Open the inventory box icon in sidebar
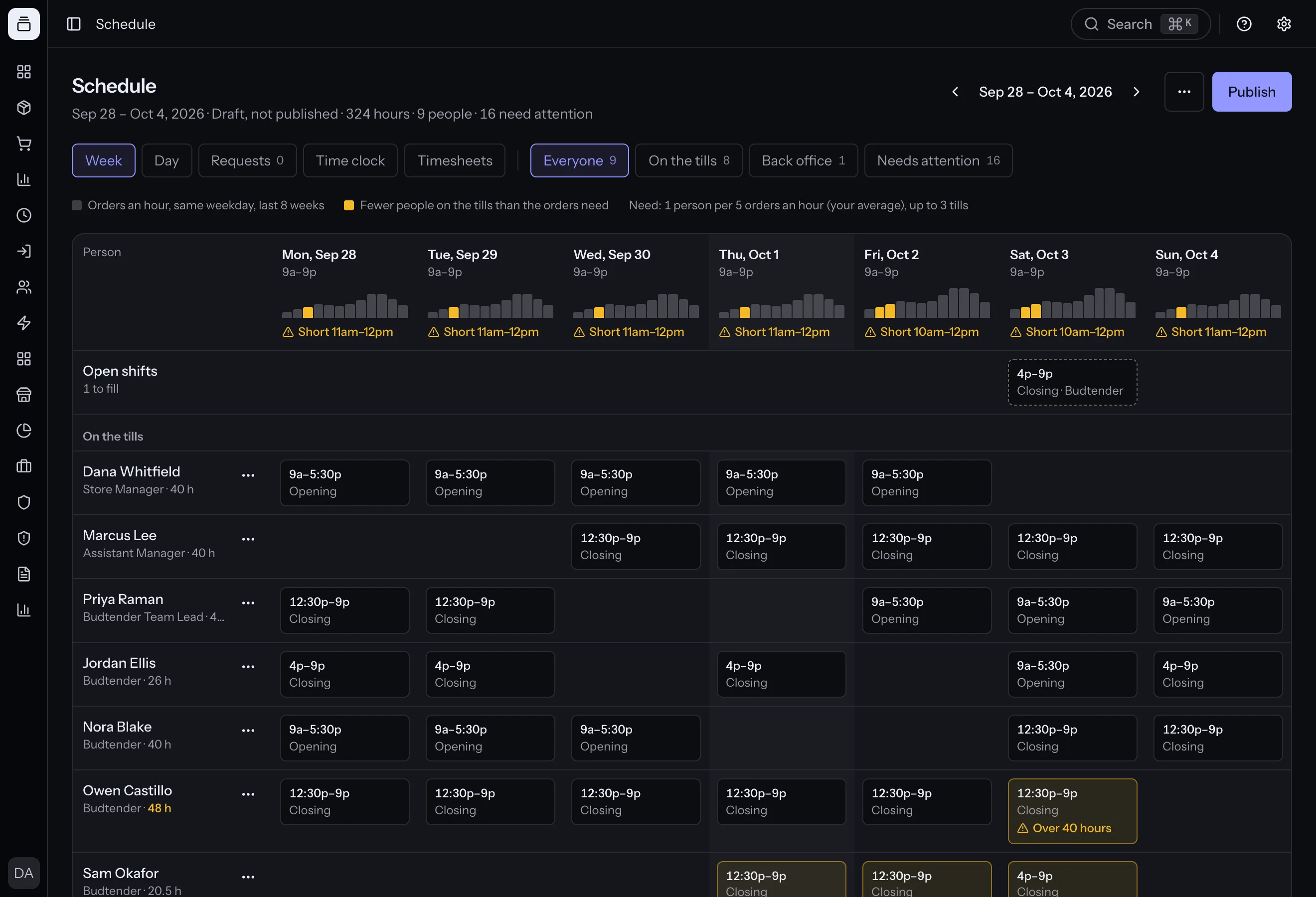Viewport: 1316px width, 897px height. click(24, 108)
